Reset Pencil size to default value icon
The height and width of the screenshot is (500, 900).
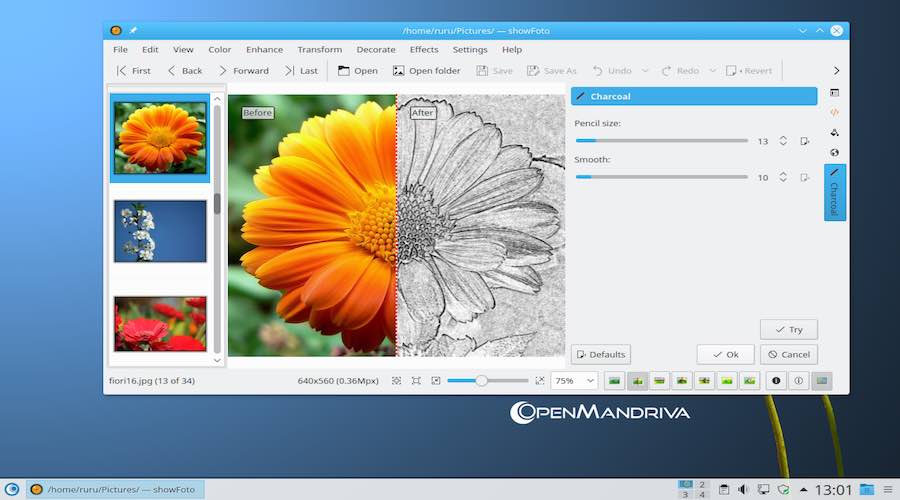point(805,141)
